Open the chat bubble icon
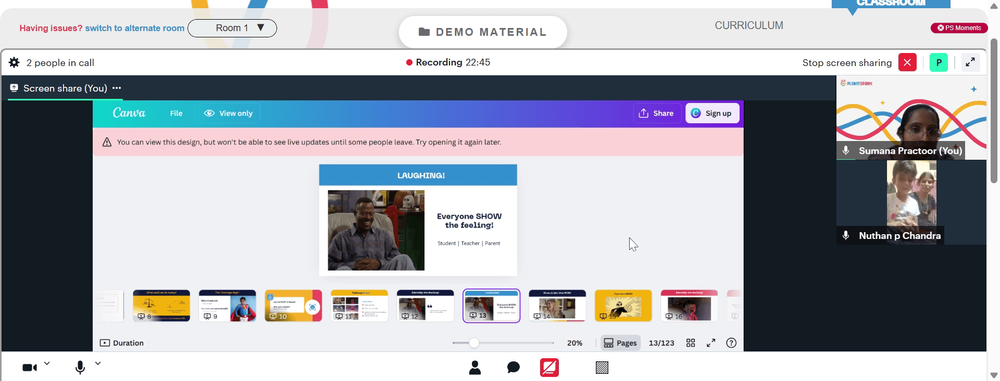The image size is (1000, 381). click(x=513, y=368)
